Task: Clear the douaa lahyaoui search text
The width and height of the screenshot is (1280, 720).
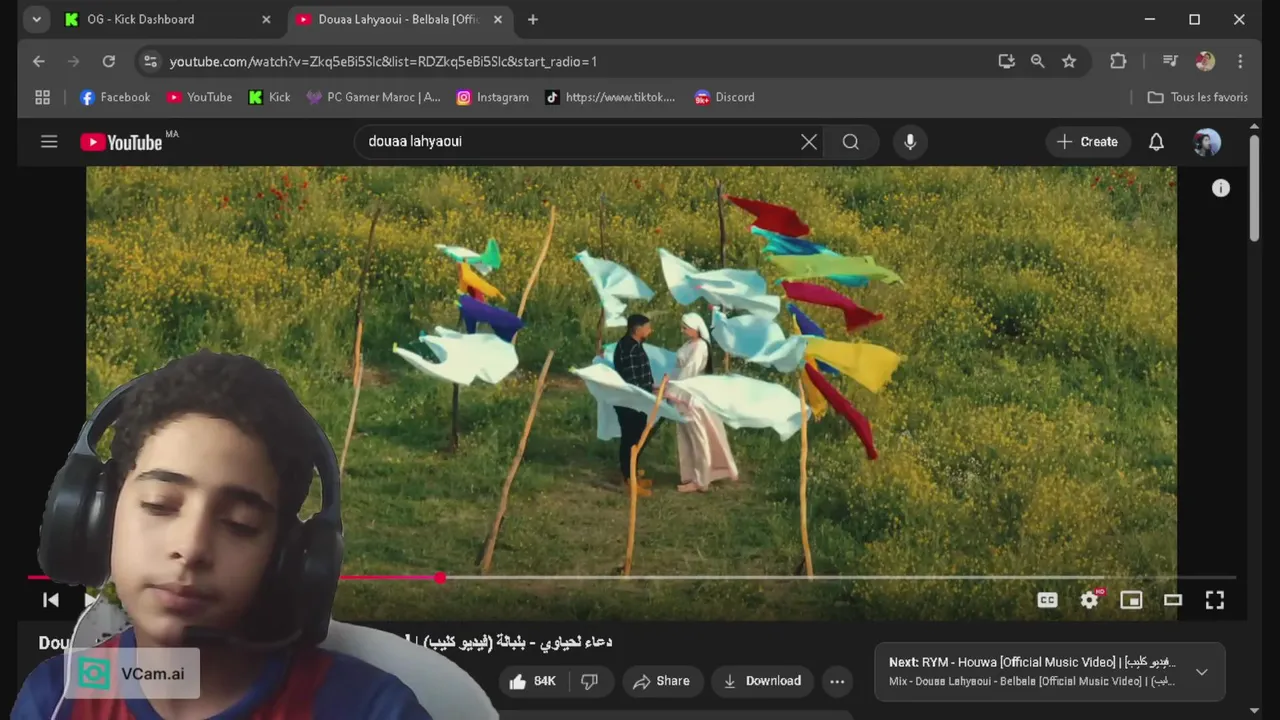Action: [809, 142]
